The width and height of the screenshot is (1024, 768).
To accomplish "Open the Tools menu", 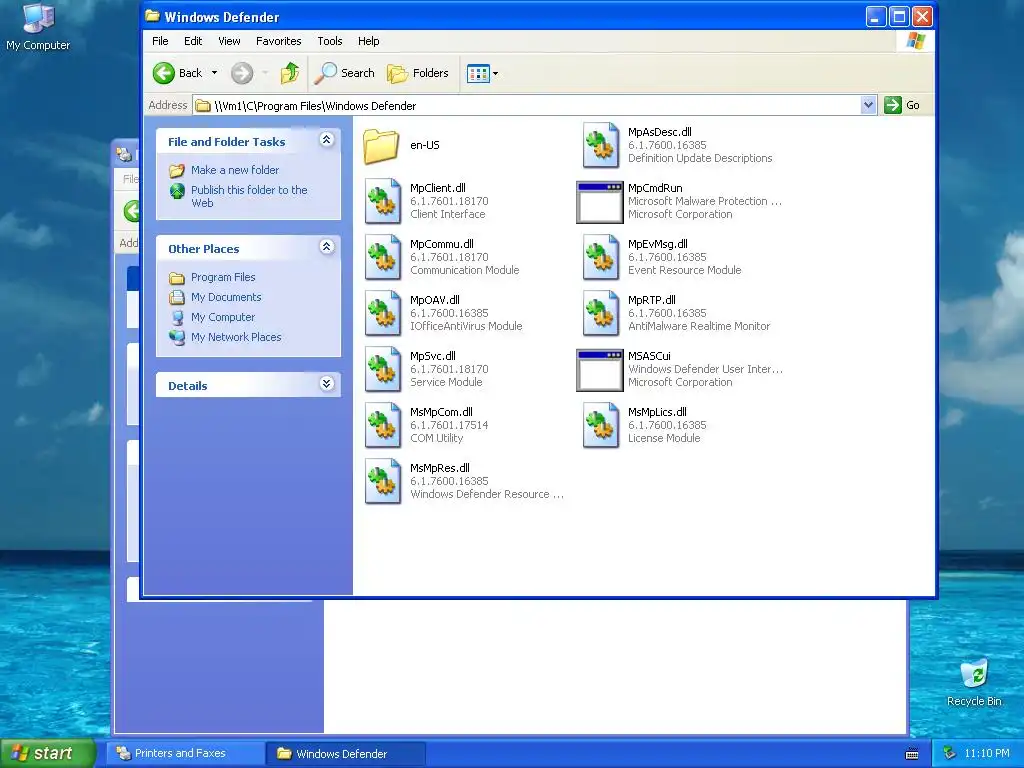I will [x=330, y=41].
